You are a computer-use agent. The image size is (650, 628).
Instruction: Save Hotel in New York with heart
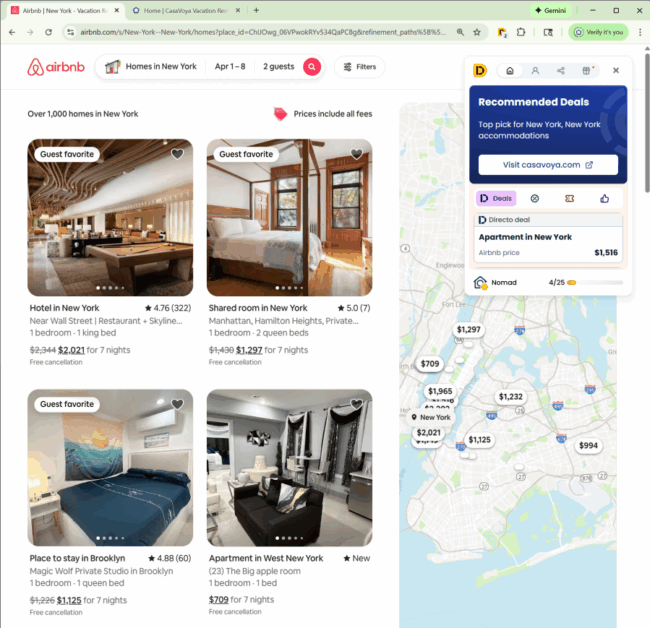click(x=177, y=154)
